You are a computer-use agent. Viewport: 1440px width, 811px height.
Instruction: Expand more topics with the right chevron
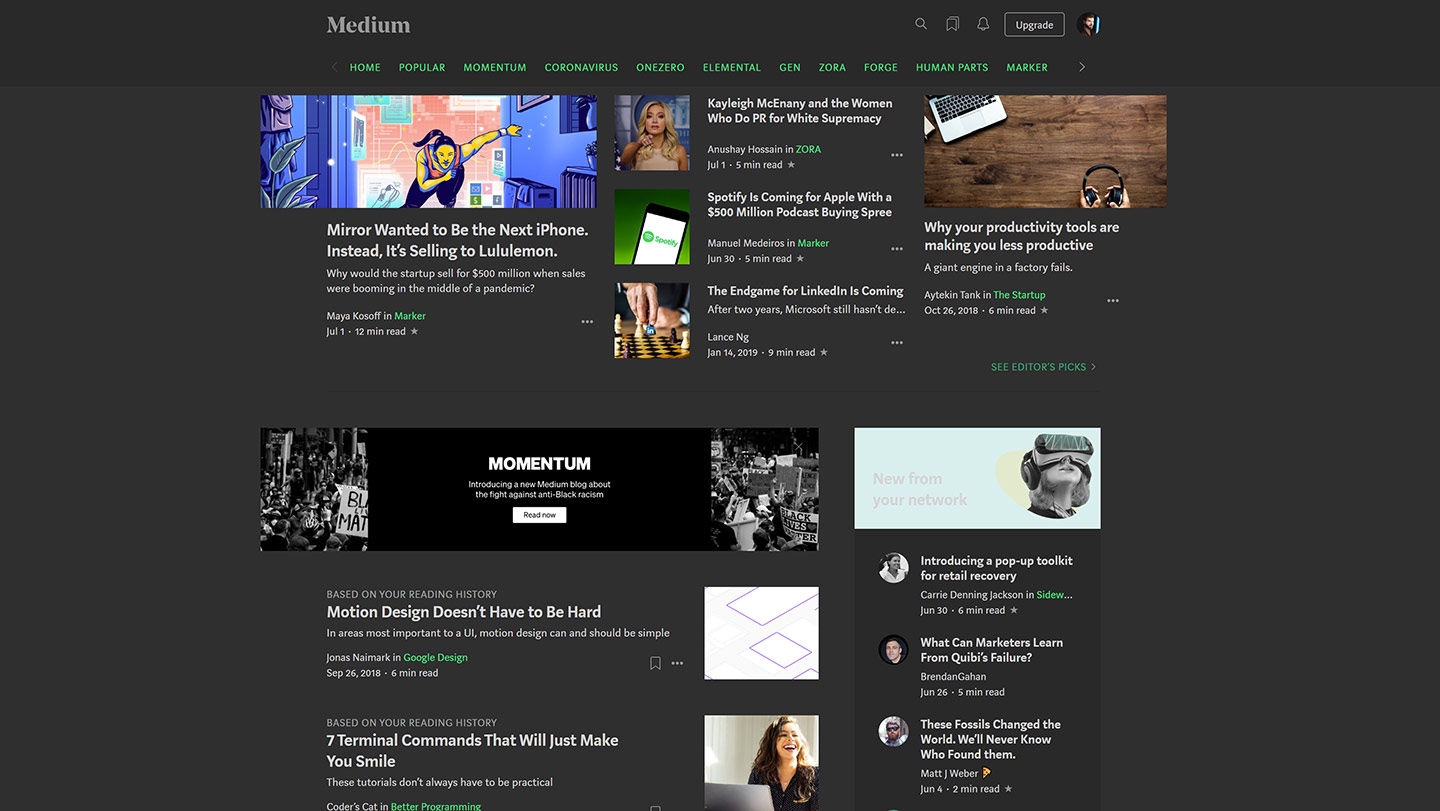coord(1082,66)
